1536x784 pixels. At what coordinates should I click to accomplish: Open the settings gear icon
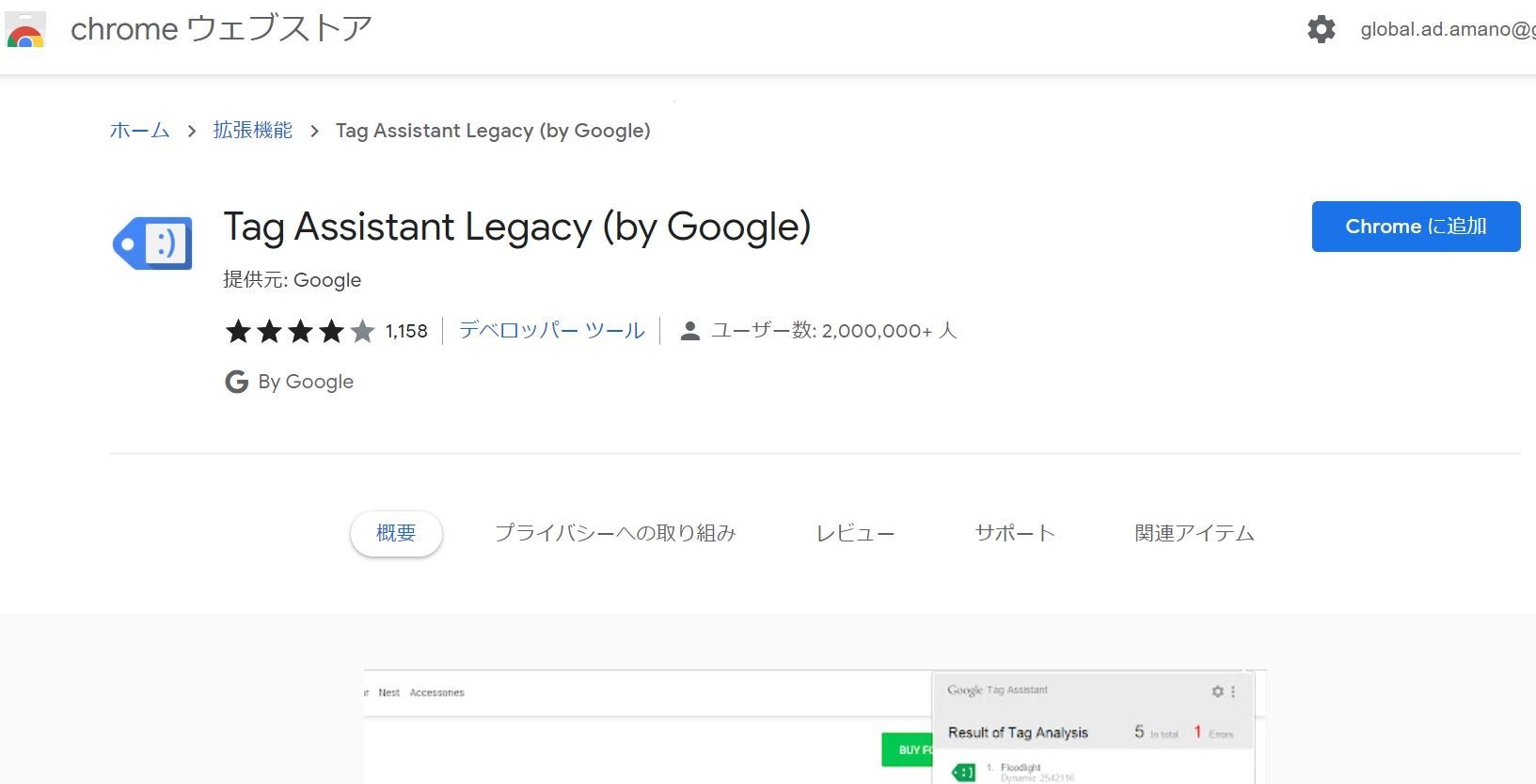click(1322, 29)
